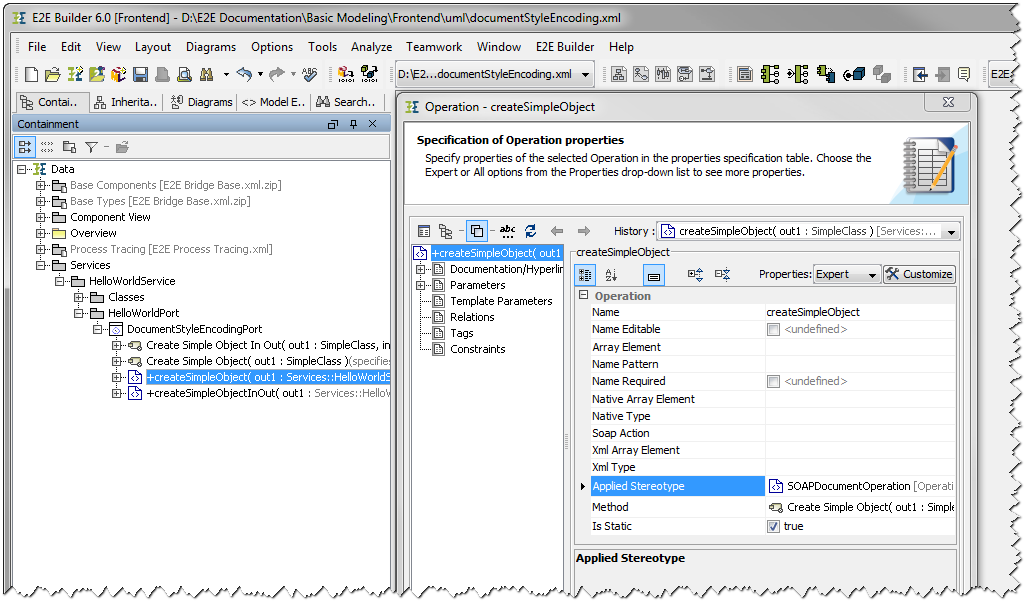Screen dimensions: 1031x607
Task: Click the Customize button
Action: tap(917, 274)
